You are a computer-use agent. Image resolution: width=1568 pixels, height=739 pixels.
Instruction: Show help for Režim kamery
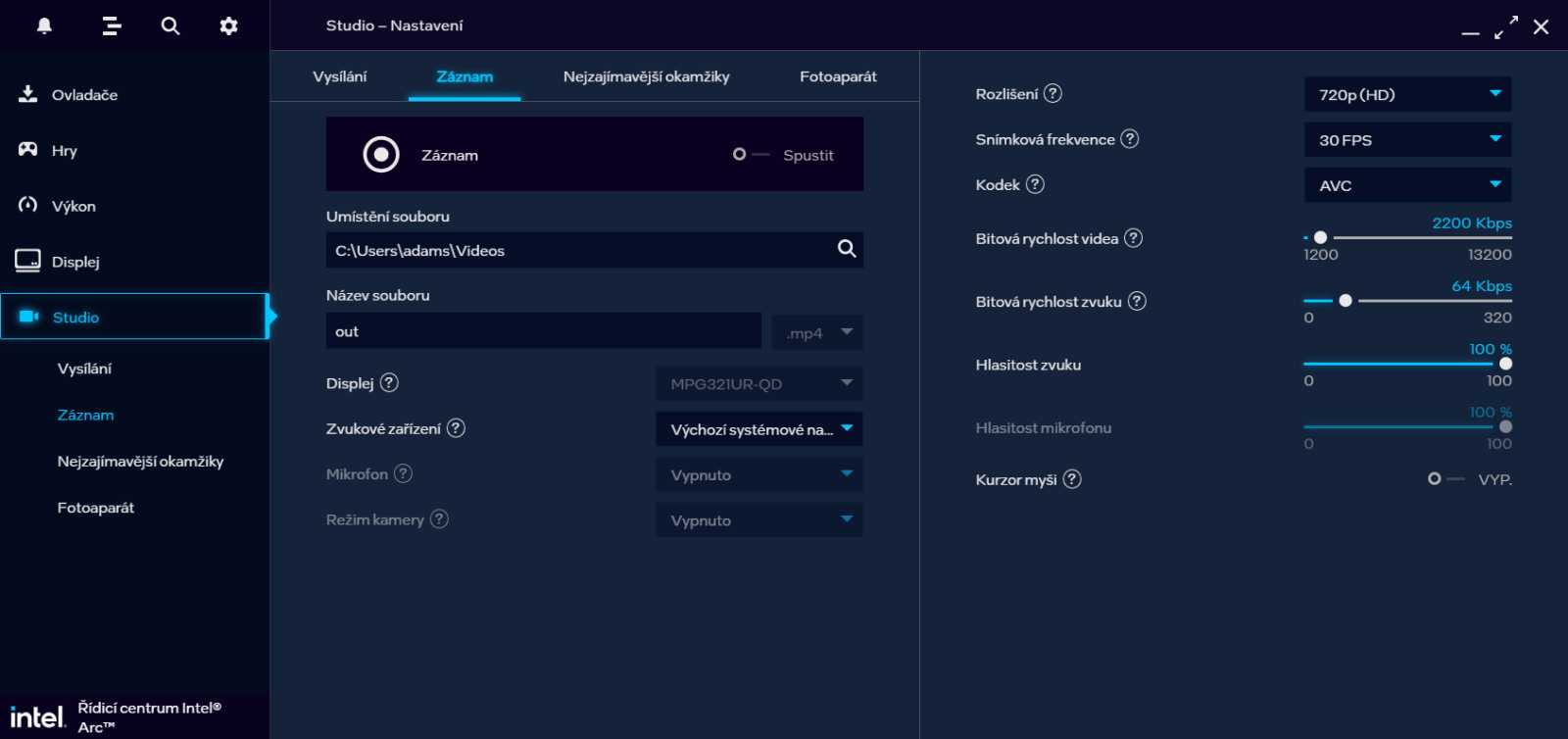[x=439, y=519]
